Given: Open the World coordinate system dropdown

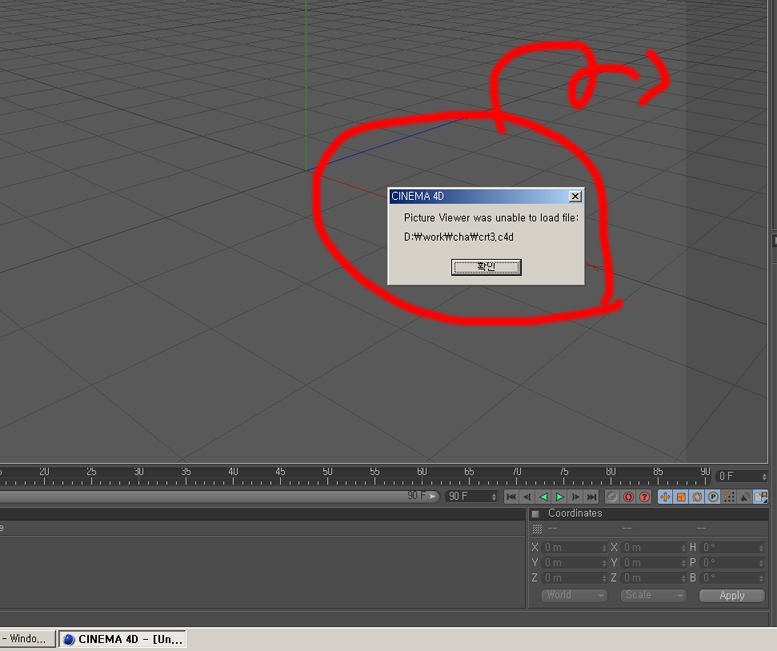Looking at the screenshot, I should coord(574,595).
